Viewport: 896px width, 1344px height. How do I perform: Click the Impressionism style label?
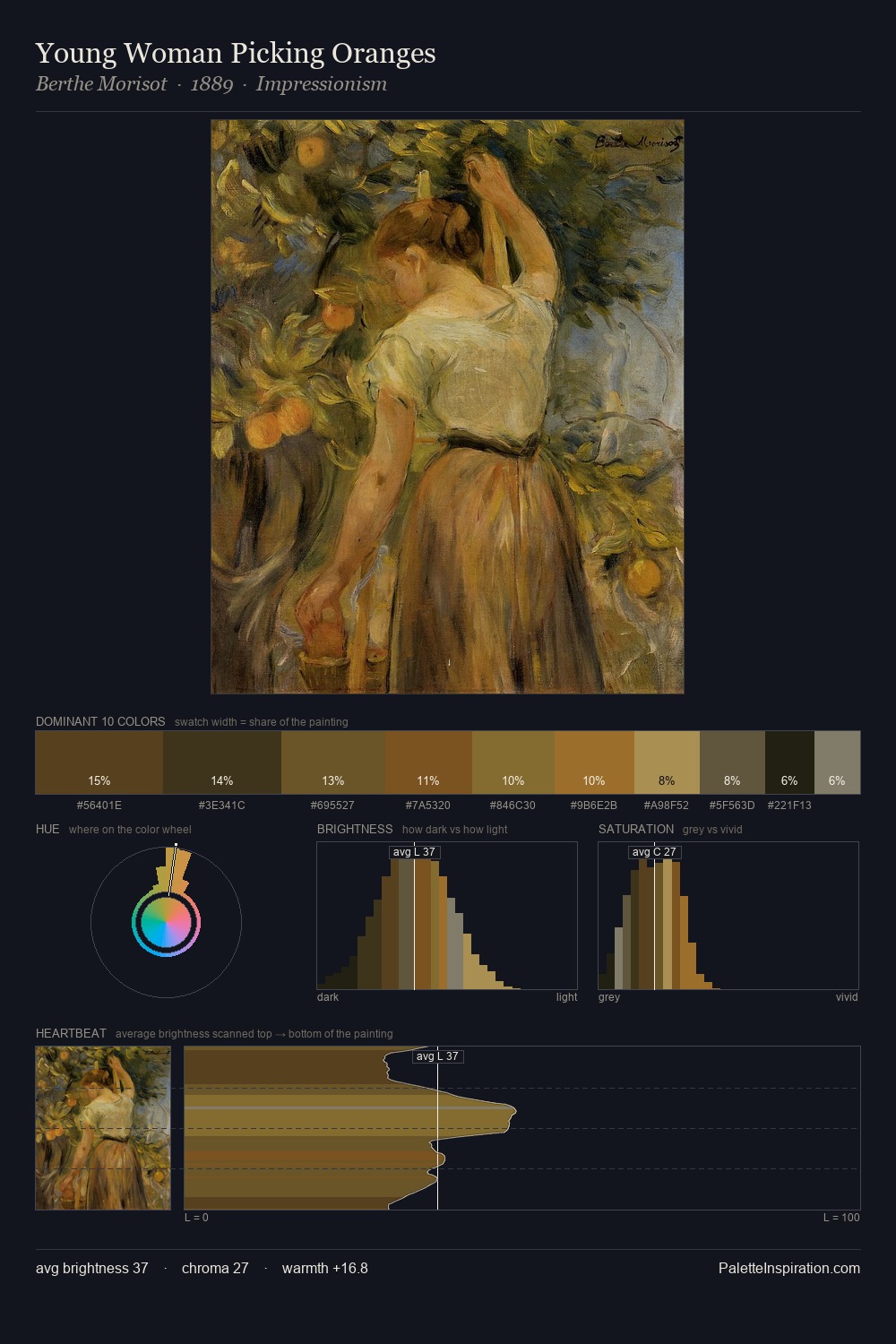pyautogui.click(x=322, y=84)
